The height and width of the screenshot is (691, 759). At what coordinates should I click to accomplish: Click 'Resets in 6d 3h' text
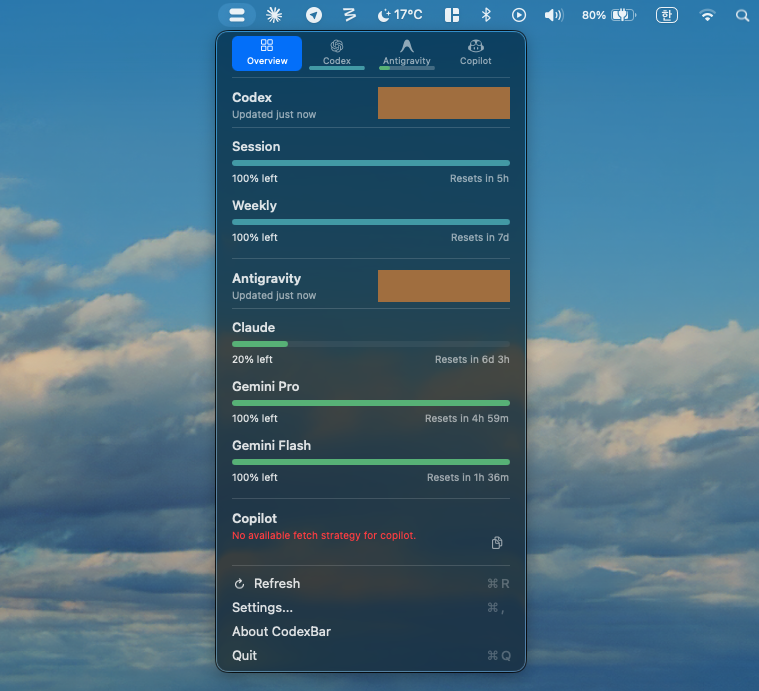(472, 360)
